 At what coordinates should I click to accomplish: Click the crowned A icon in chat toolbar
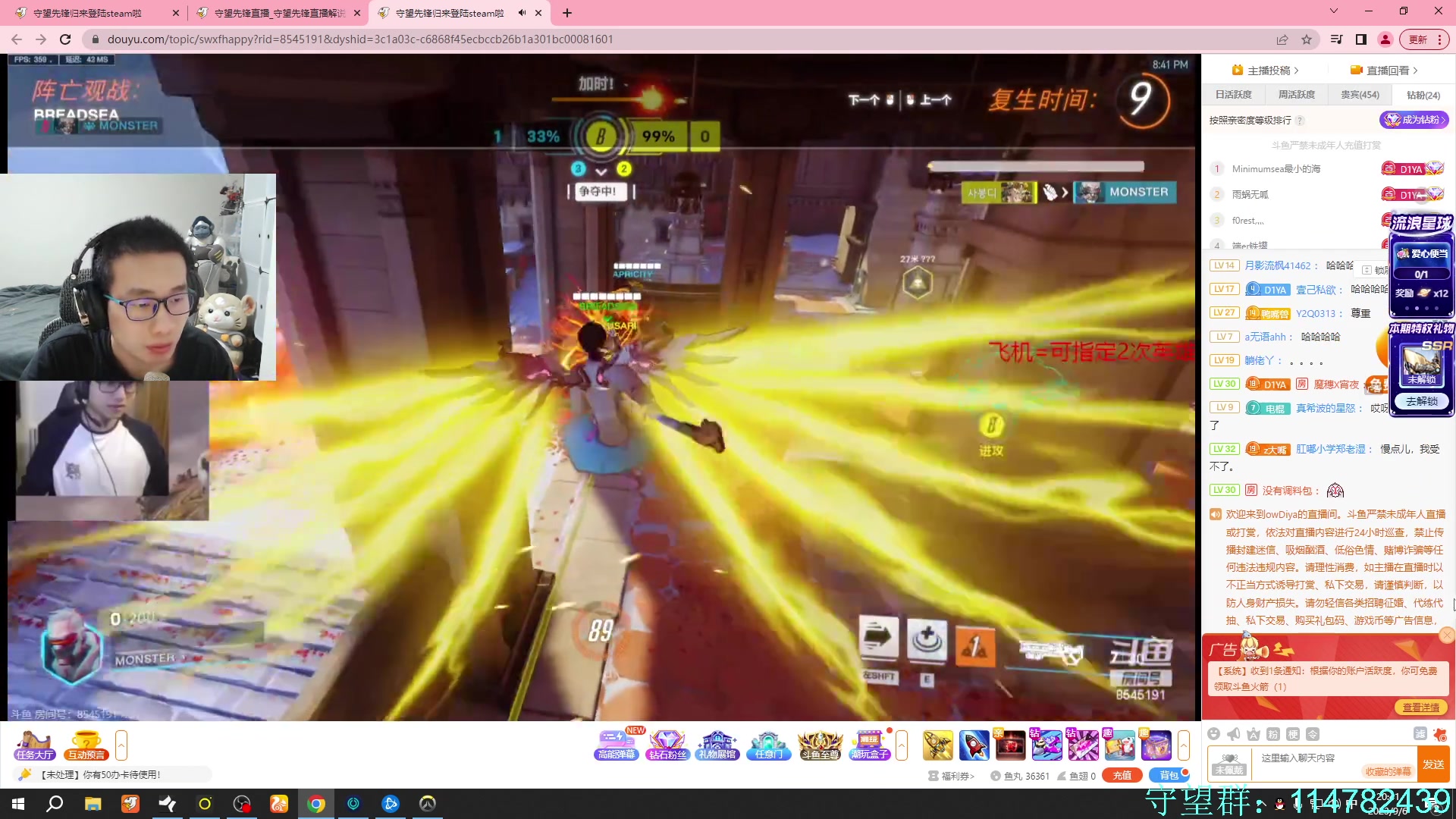[x=1254, y=734]
